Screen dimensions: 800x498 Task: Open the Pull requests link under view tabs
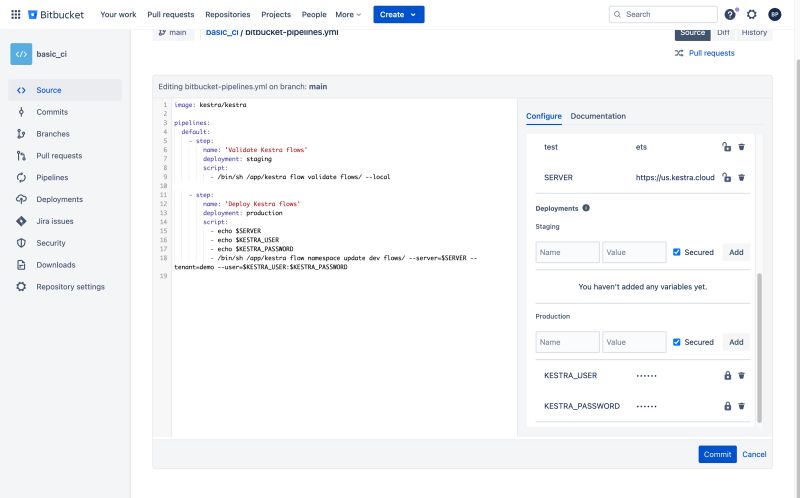[712, 53]
